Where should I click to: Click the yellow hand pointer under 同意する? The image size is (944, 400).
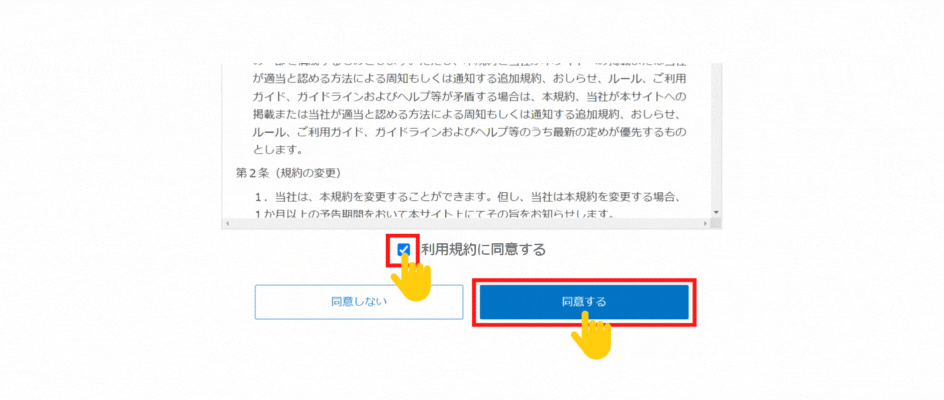591,336
